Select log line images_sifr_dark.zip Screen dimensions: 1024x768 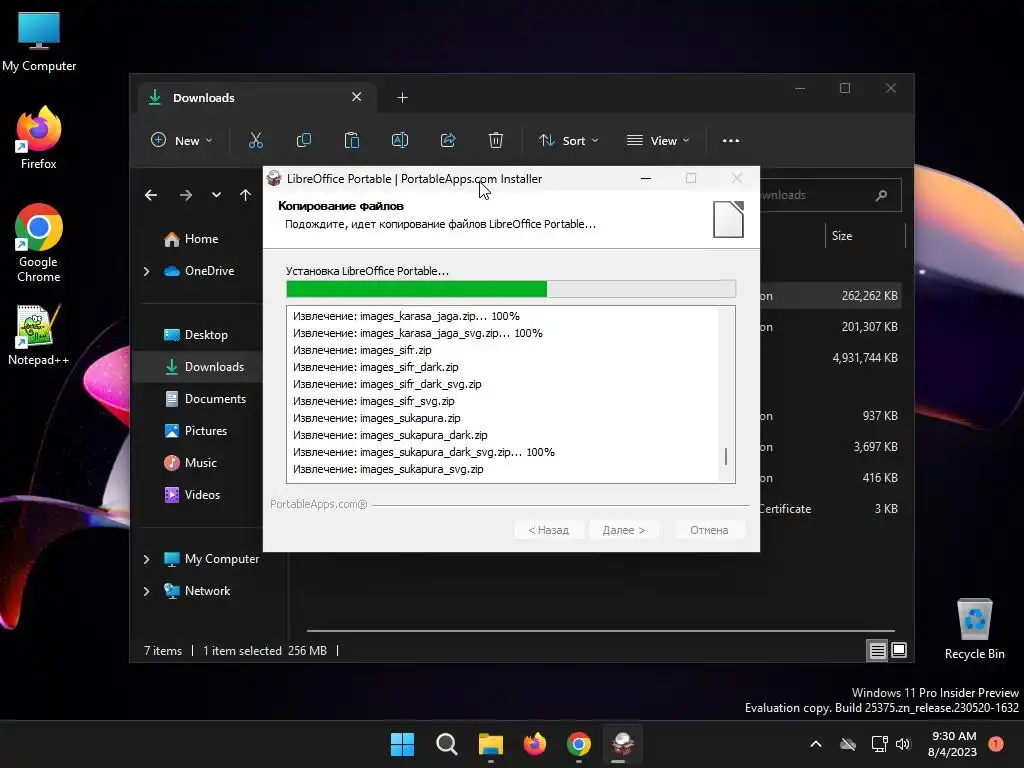[x=376, y=367]
